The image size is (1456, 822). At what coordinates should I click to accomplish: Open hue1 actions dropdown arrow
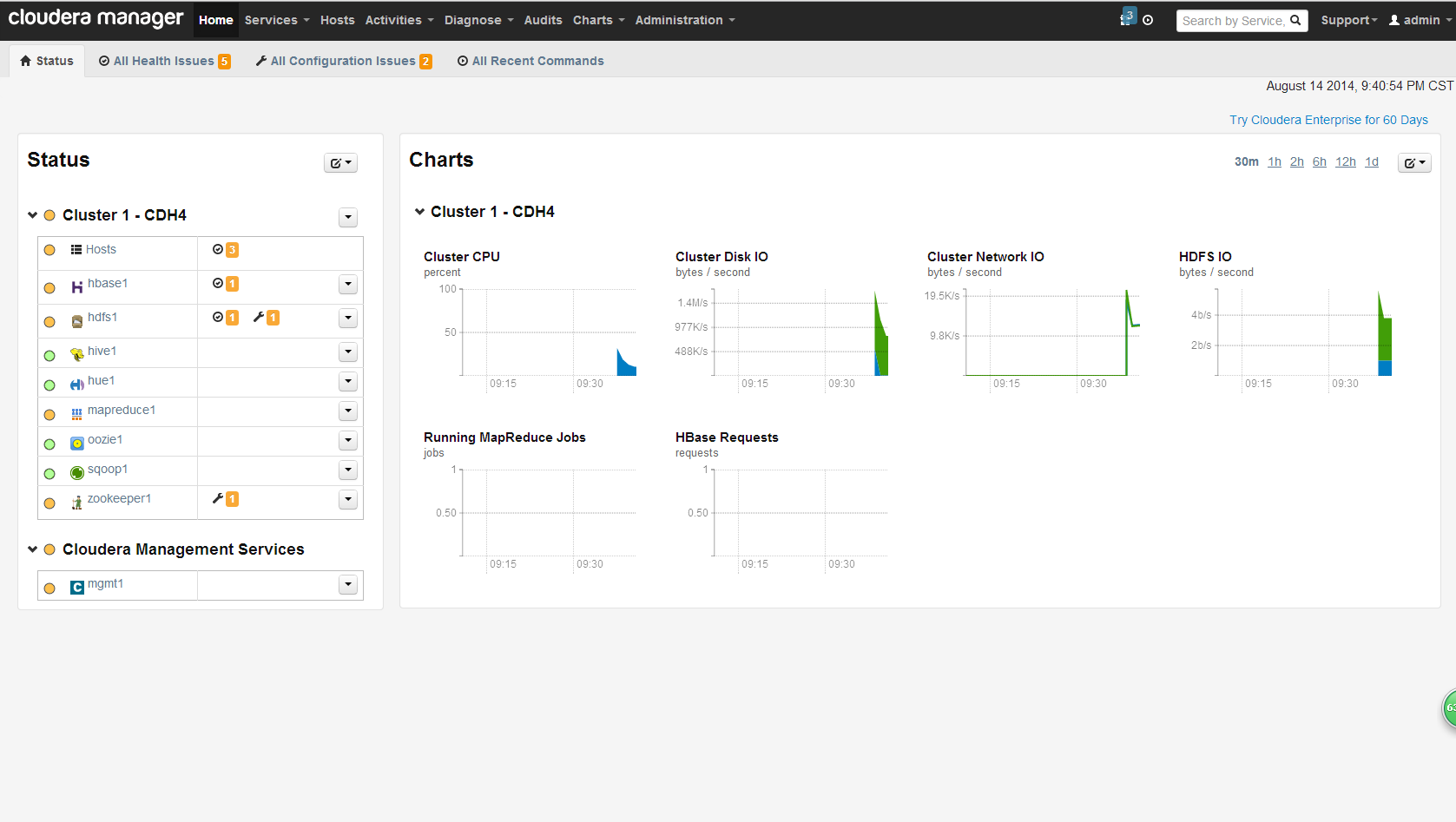point(348,381)
